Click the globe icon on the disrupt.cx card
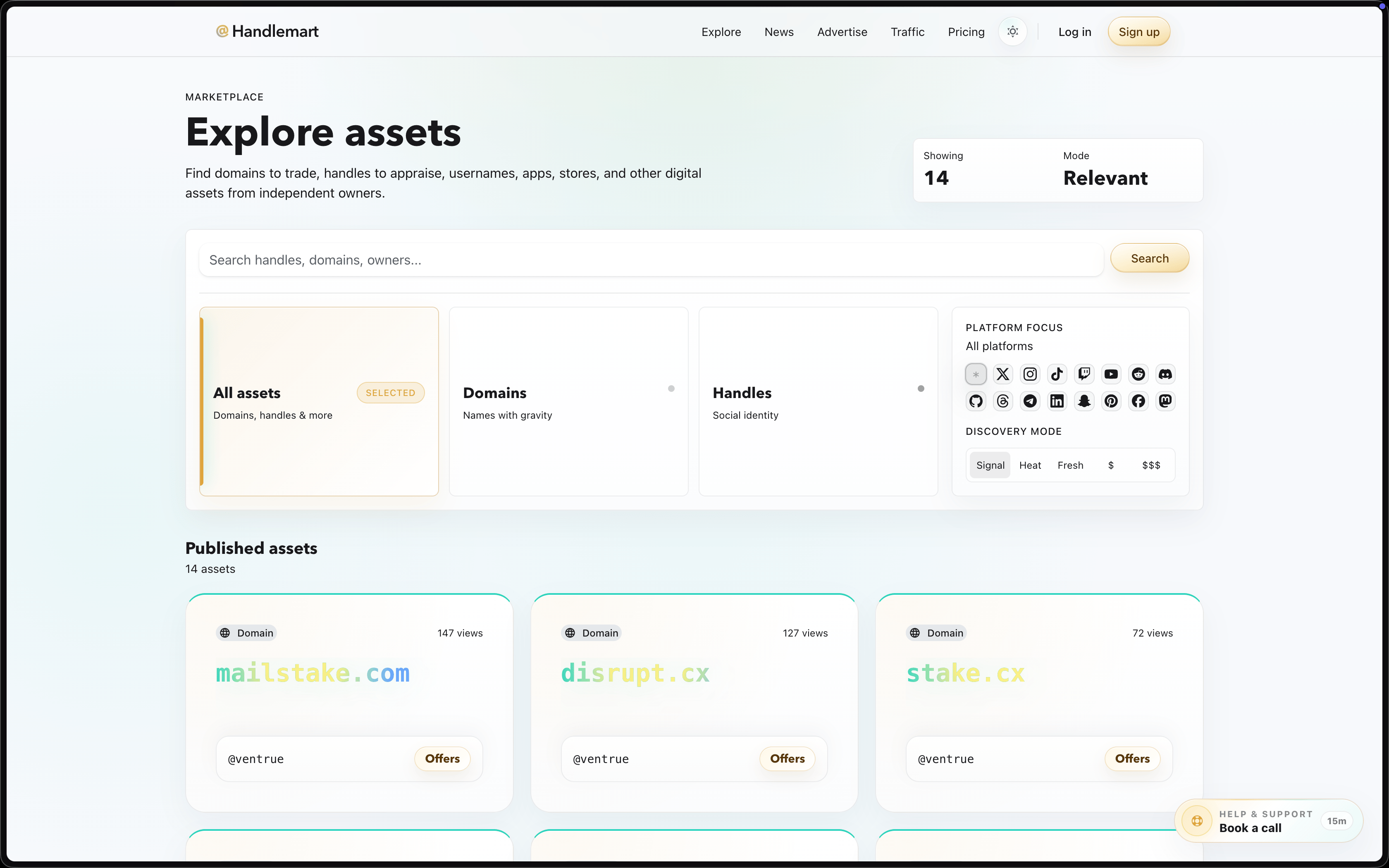Screen dimensions: 1389x868 tap(570, 633)
